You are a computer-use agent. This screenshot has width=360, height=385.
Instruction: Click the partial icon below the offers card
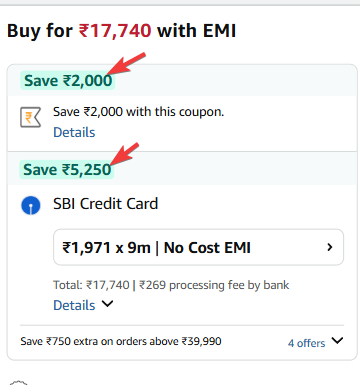(18, 382)
